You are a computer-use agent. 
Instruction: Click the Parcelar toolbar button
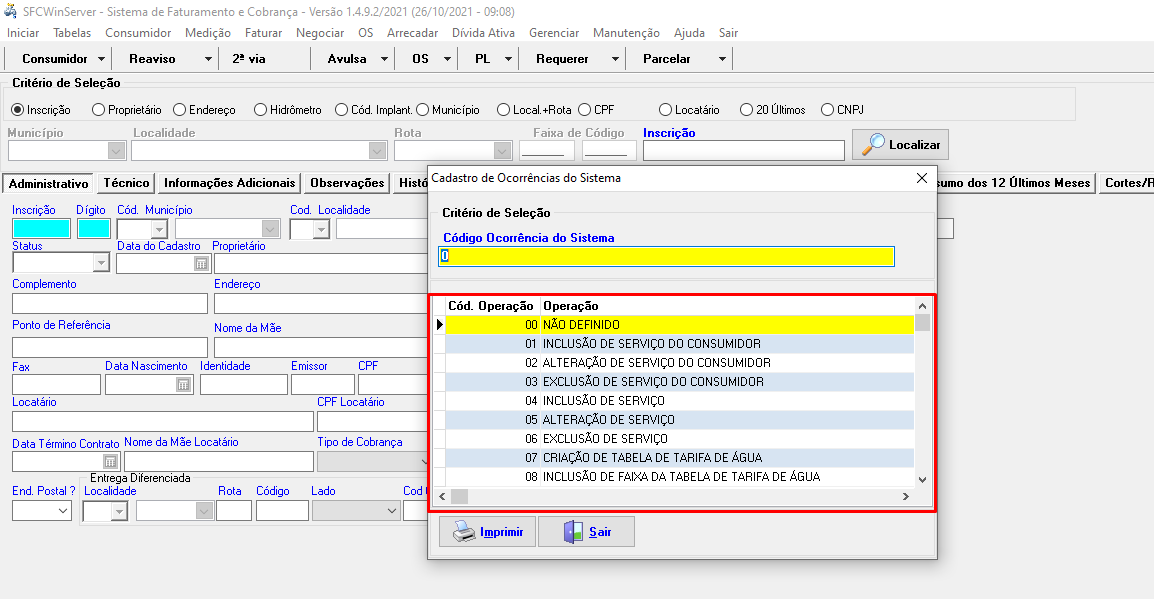click(x=666, y=59)
